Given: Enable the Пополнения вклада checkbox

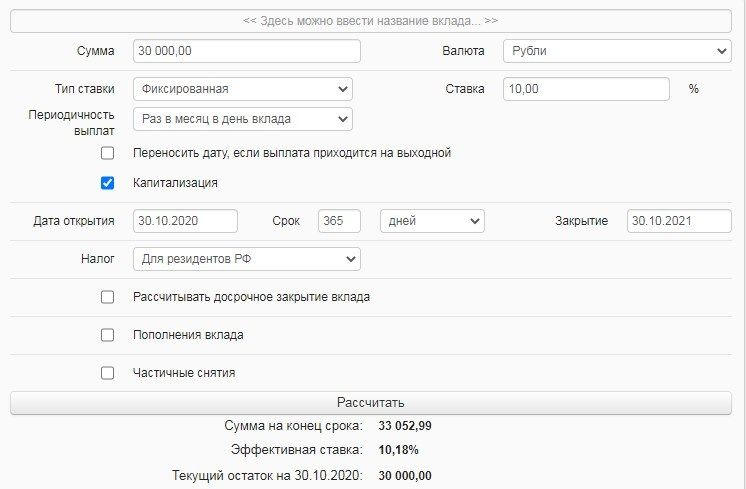Looking at the screenshot, I should 108,335.
